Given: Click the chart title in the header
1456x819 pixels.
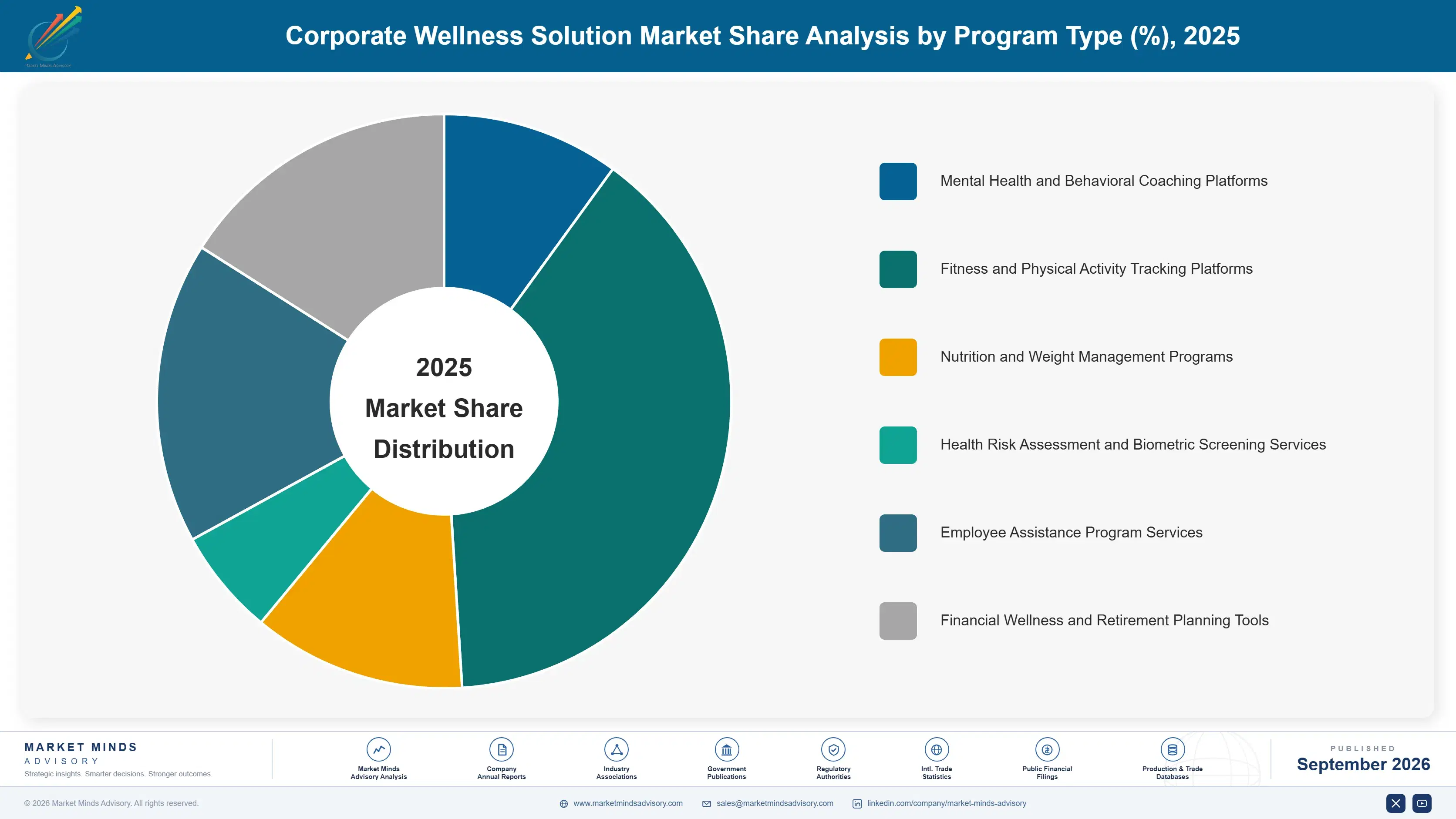Looking at the screenshot, I should click(762, 36).
